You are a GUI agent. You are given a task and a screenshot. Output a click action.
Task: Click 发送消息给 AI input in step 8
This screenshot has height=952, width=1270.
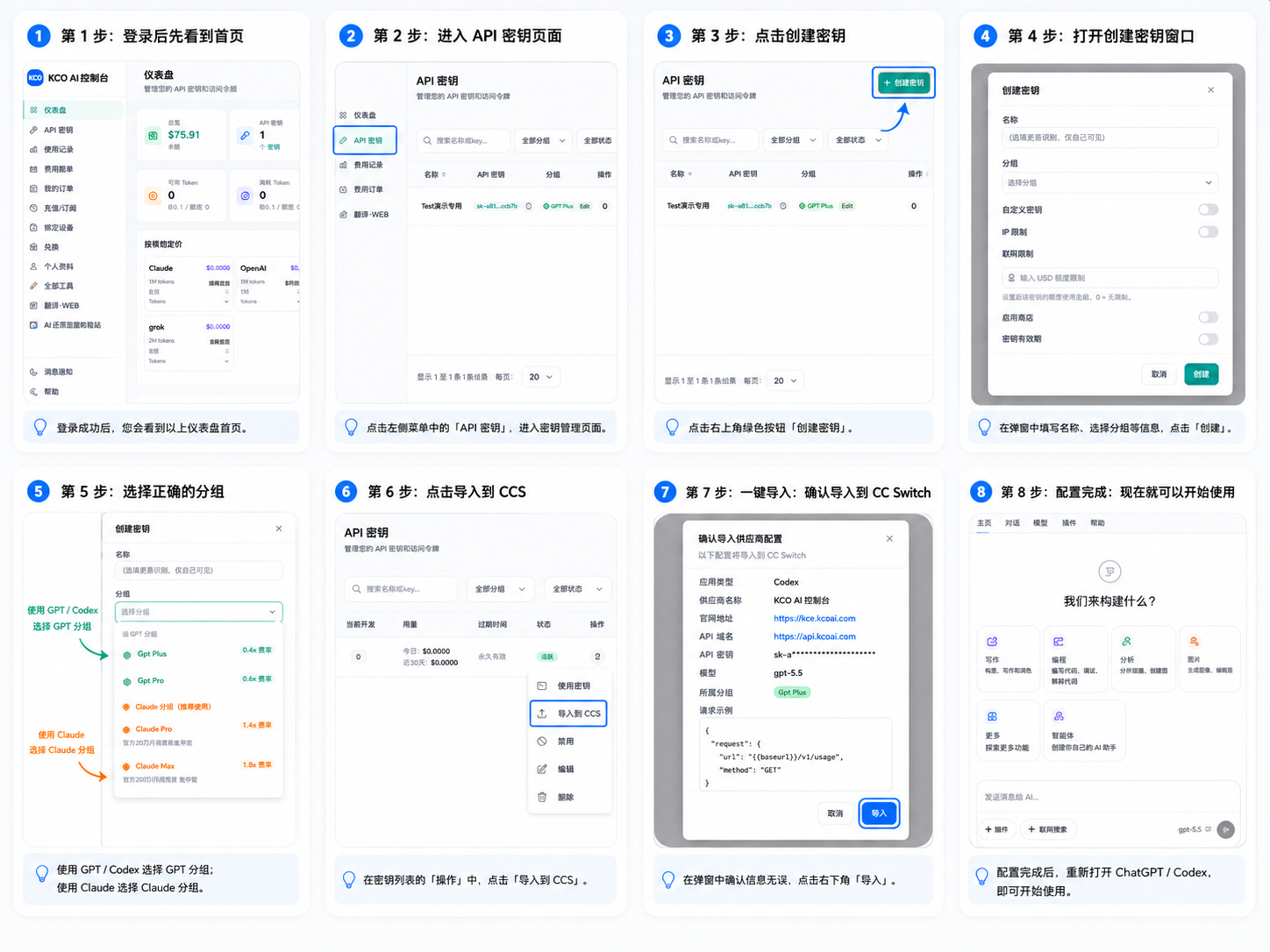click(x=1109, y=797)
